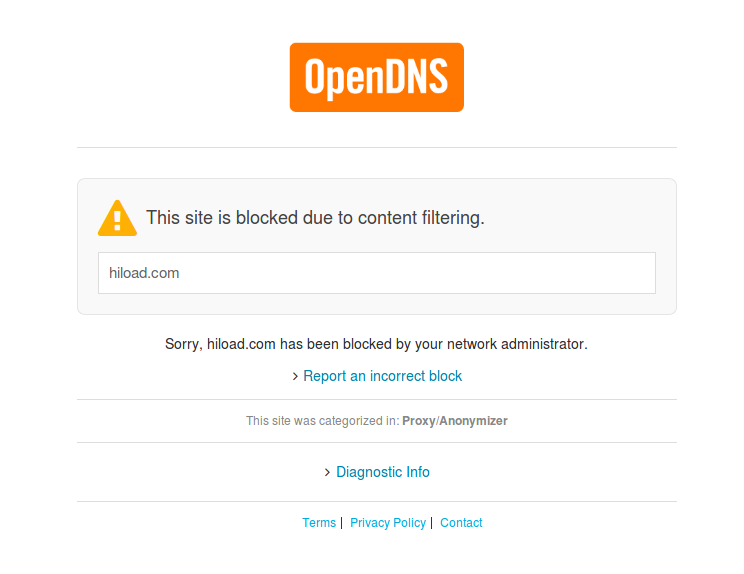This screenshot has width=744, height=574.
Task: Expand the Diagnostic Info section
Action: click(383, 472)
